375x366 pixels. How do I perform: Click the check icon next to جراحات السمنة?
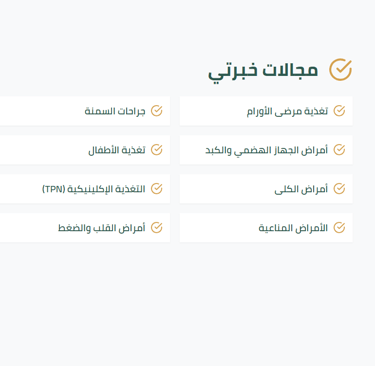(x=157, y=111)
